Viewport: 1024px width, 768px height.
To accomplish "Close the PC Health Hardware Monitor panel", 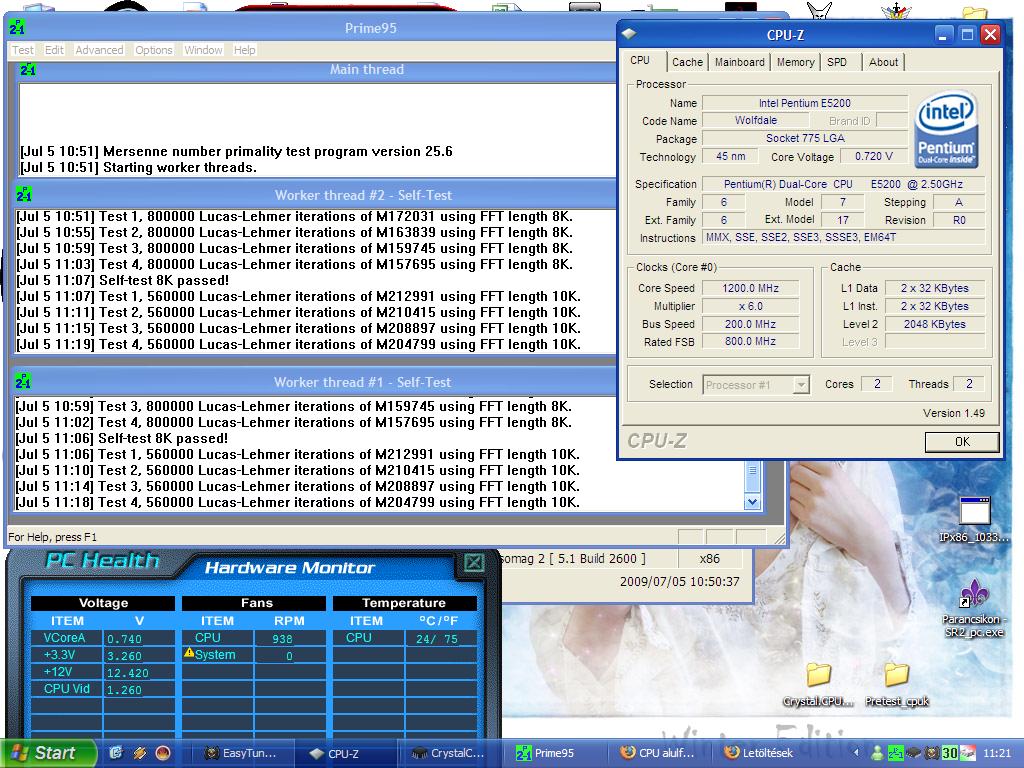I will click(473, 562).
